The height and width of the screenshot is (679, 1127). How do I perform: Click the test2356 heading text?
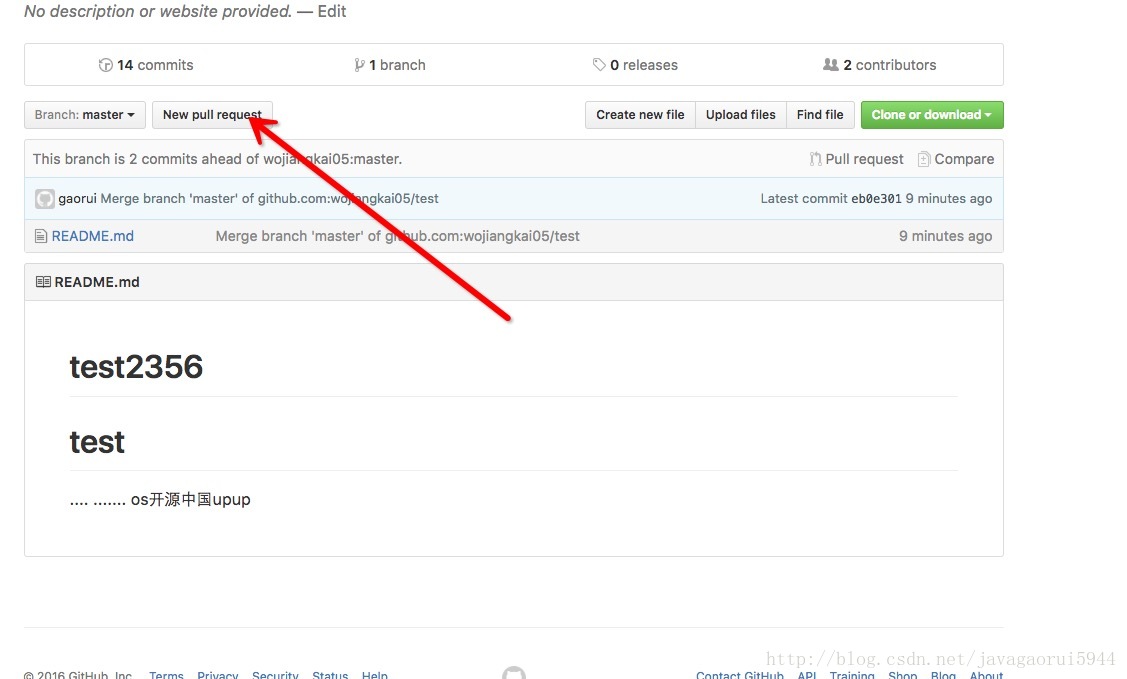(x=137, y=367)
